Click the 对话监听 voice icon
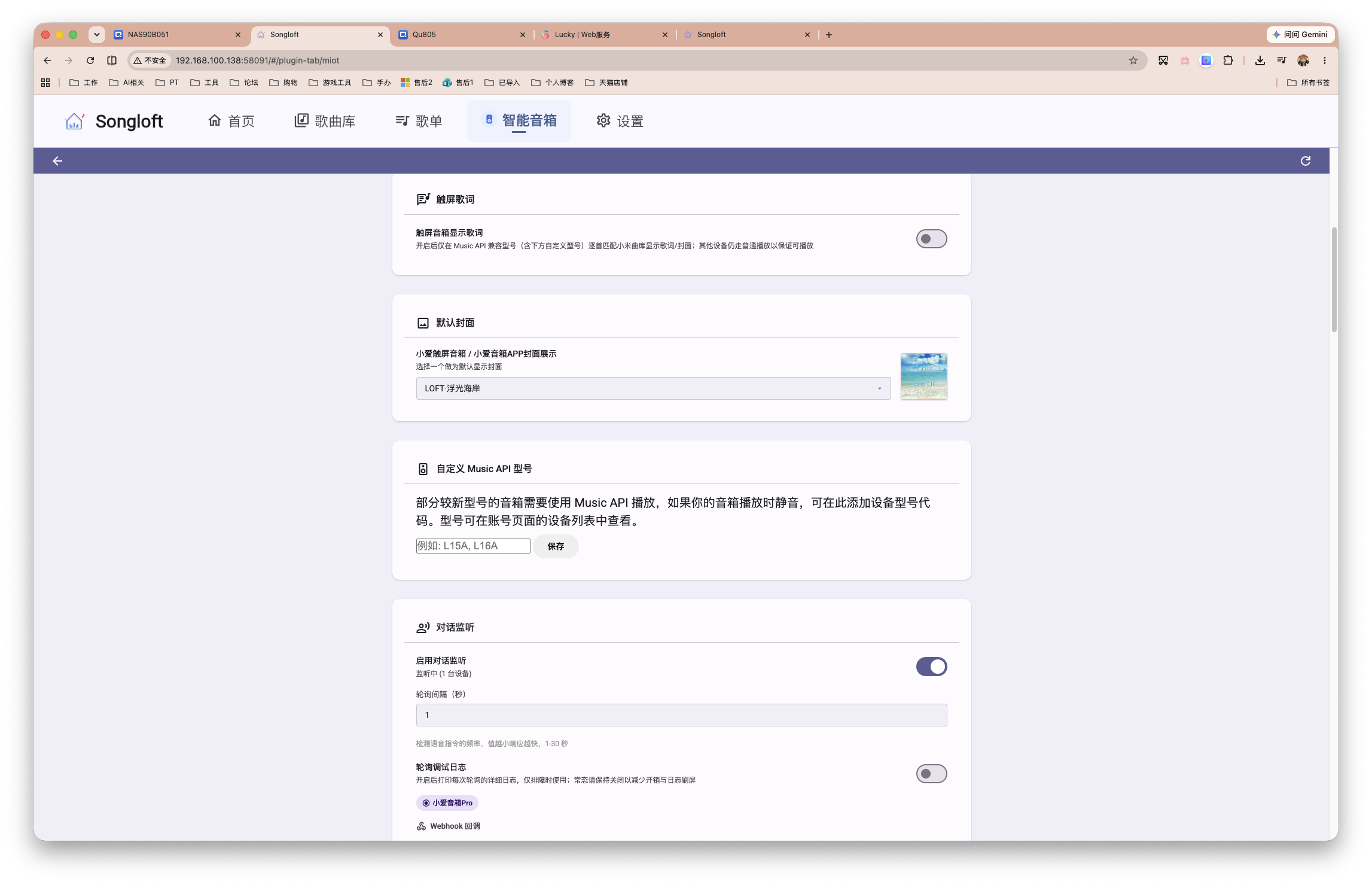Screen dimensions: 1372x885 [x=423, y=628]
